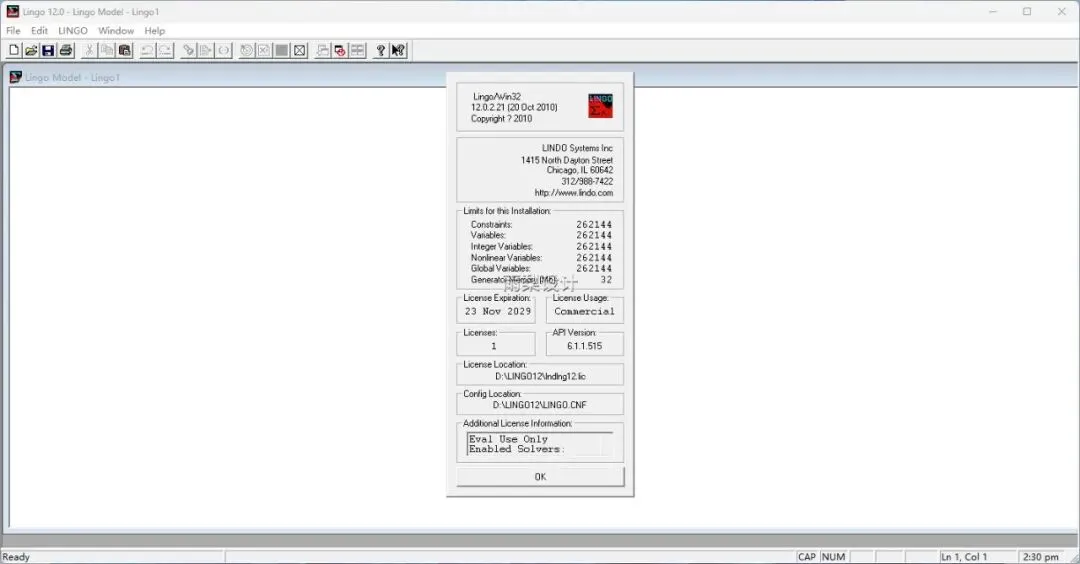Open Options via the crossed-box toolbar icon
The image size is (1080, 564).
pos(300,50)
